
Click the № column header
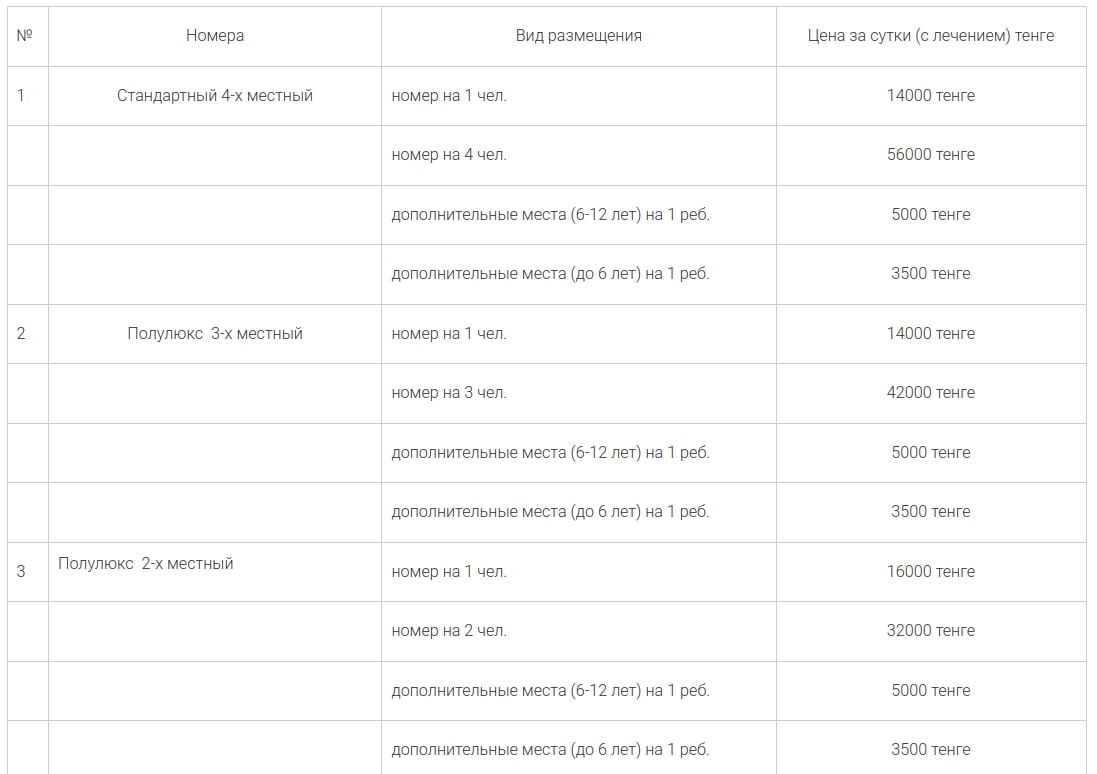point(28,36)
